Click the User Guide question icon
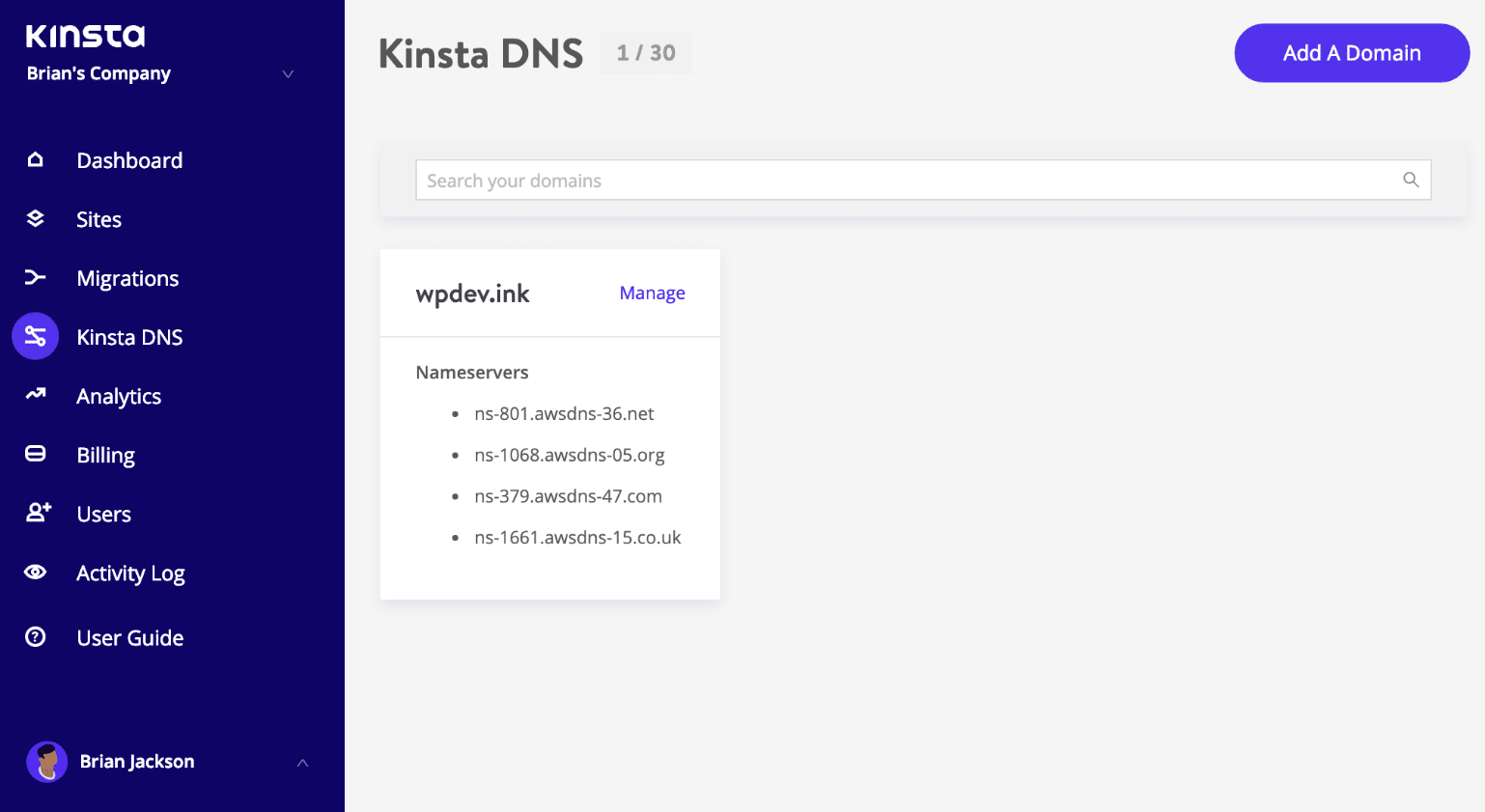 (x=36, y=636)
